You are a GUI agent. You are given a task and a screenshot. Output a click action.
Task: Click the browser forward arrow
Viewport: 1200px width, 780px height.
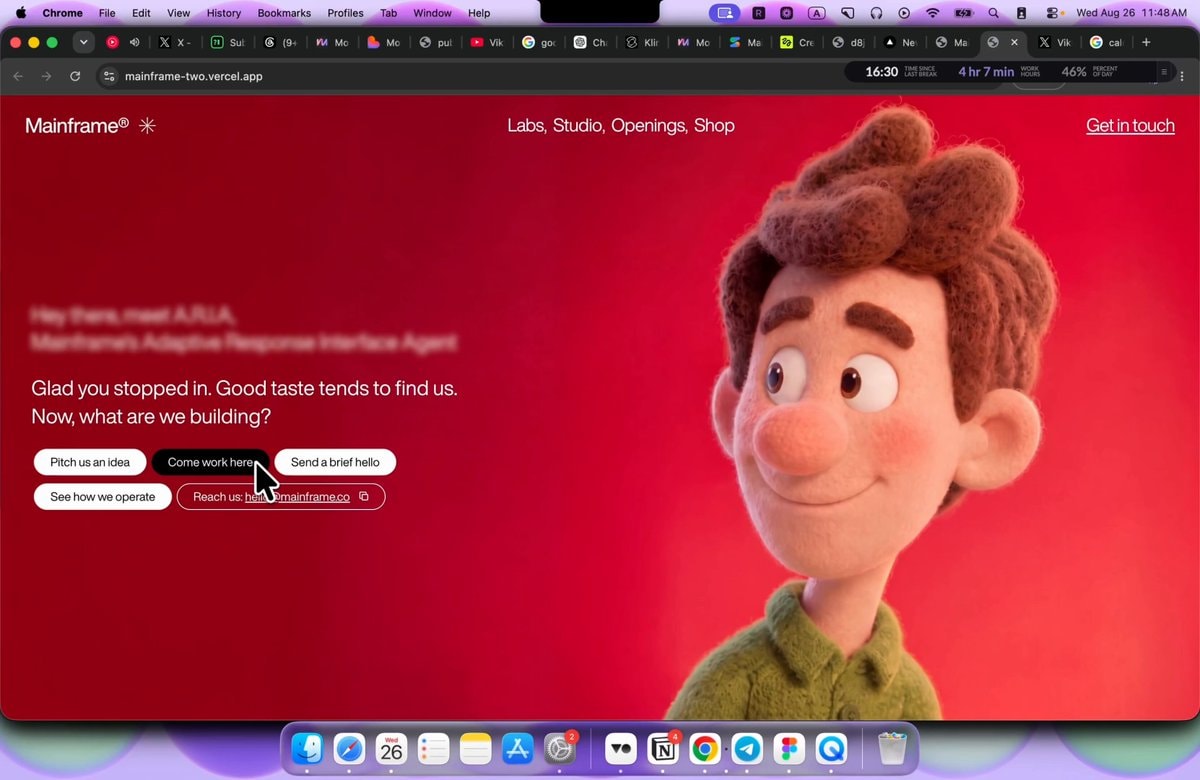tap(46, 76)
